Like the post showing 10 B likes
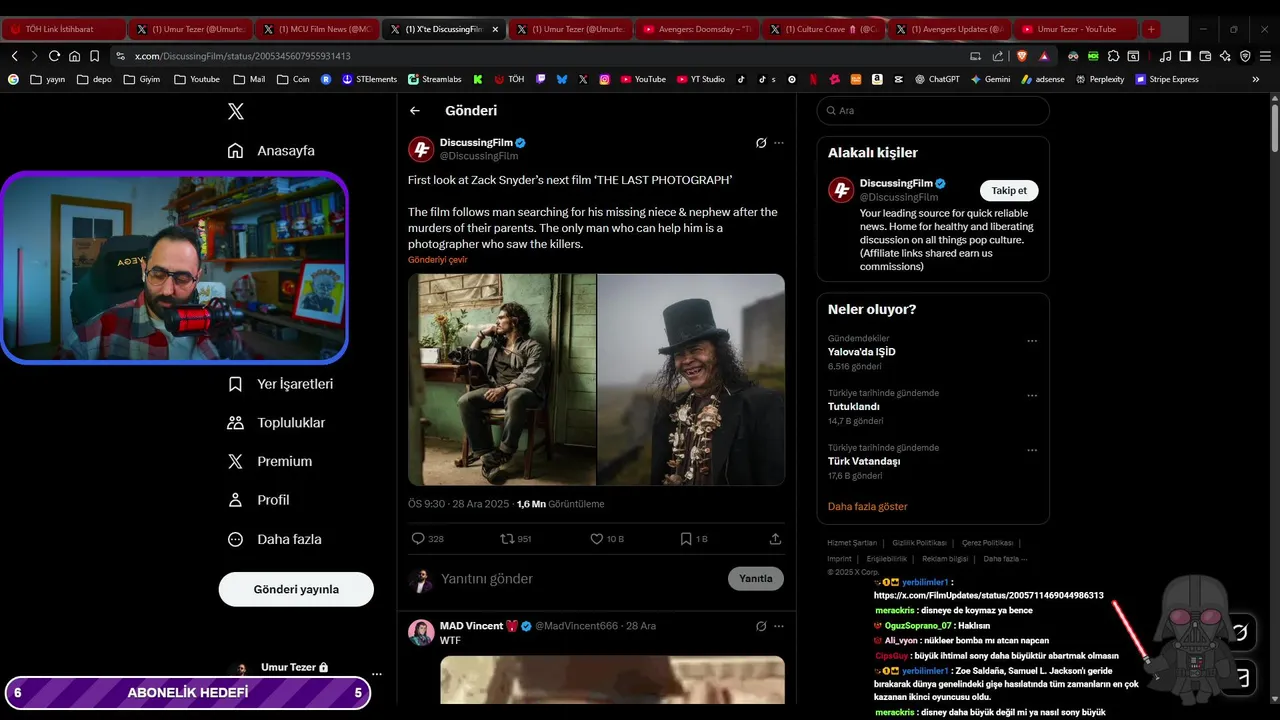This screenshot has height=720, width=1280. pos(597,539)
